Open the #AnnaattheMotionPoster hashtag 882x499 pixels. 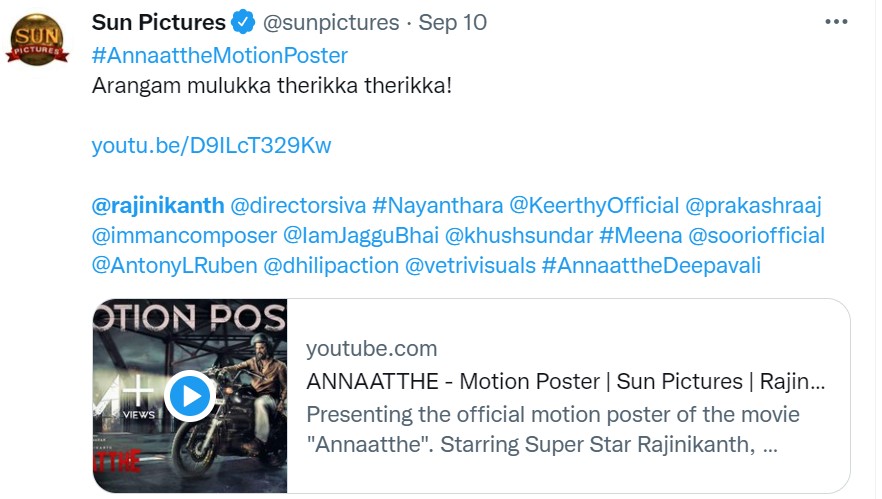(220, 55)
